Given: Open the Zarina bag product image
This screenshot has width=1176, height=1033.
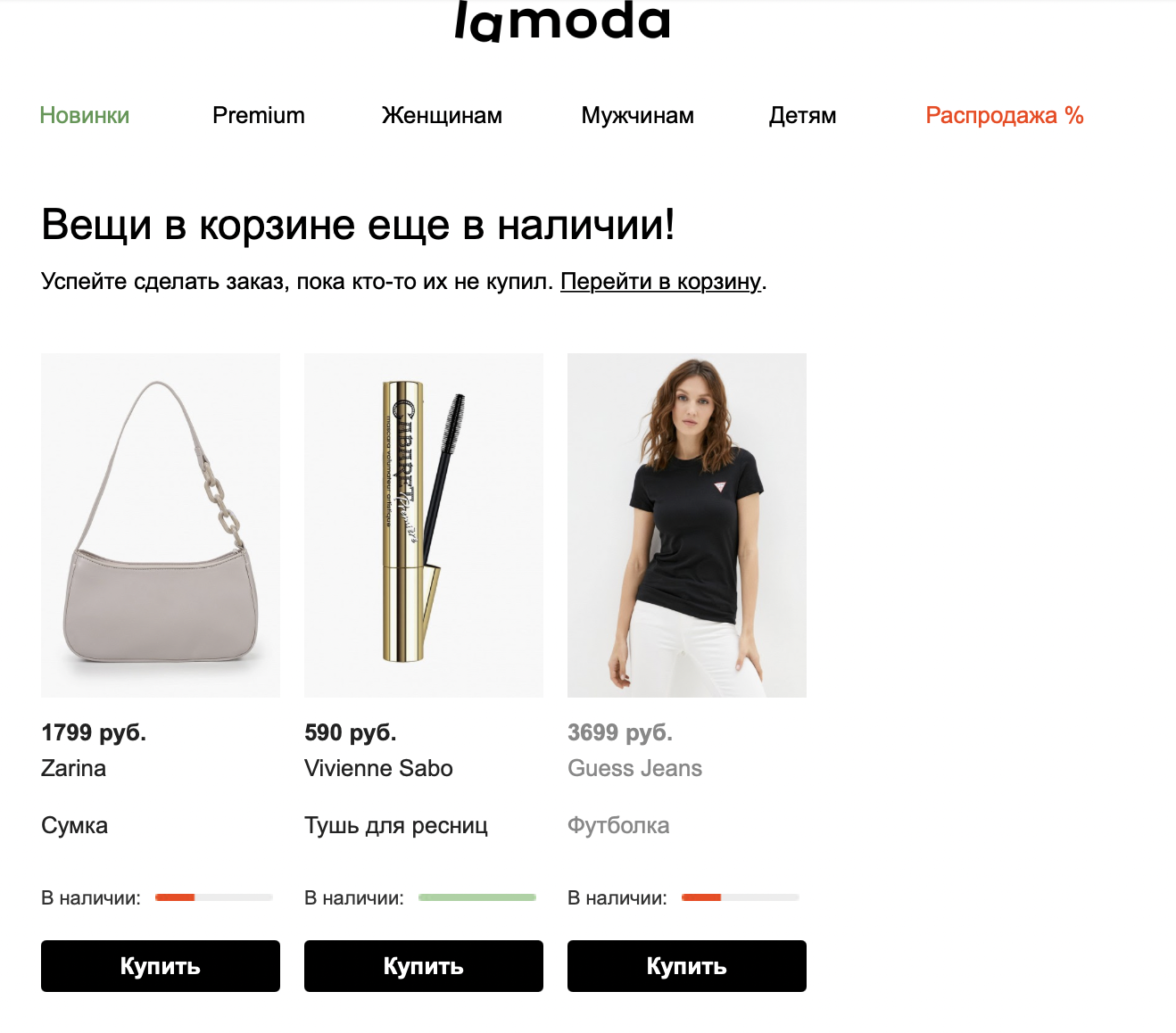Looking at the screenshot, I should [x=160, y=525].
